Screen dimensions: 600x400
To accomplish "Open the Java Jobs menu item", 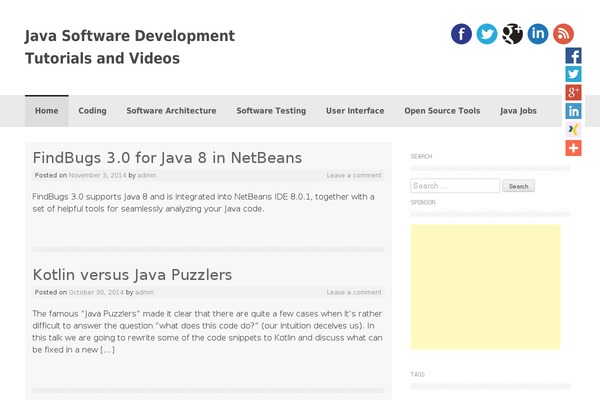I will point(518,111).
